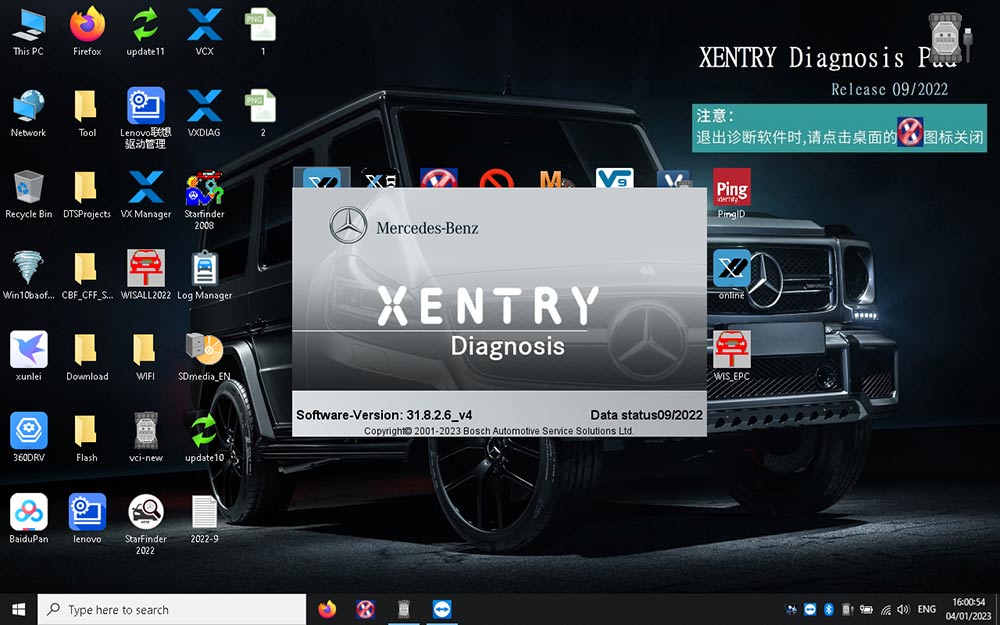Select the update10 desktop shortcut
Viewport: 1000px width, 625px height.
pyautogui.click(x=204, y=438)
